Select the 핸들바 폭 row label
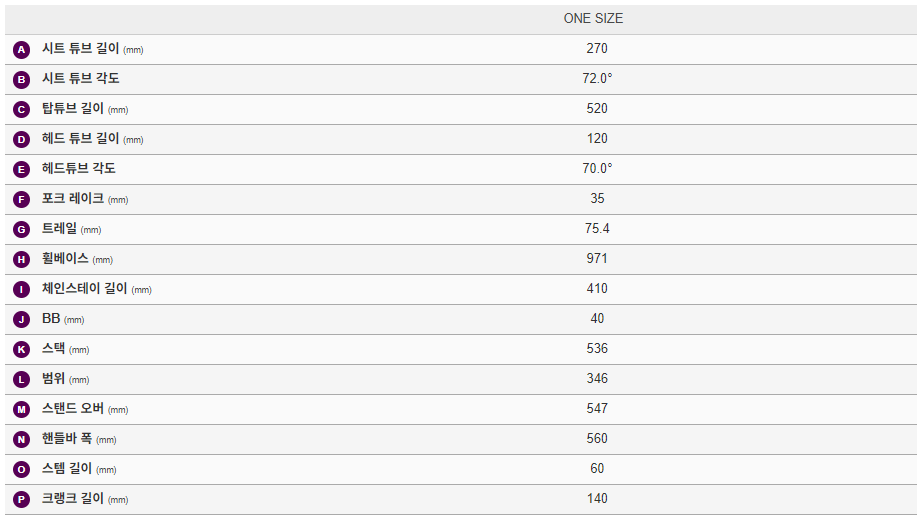Viewport: 922px width, 522px height. tap(66, 439)
